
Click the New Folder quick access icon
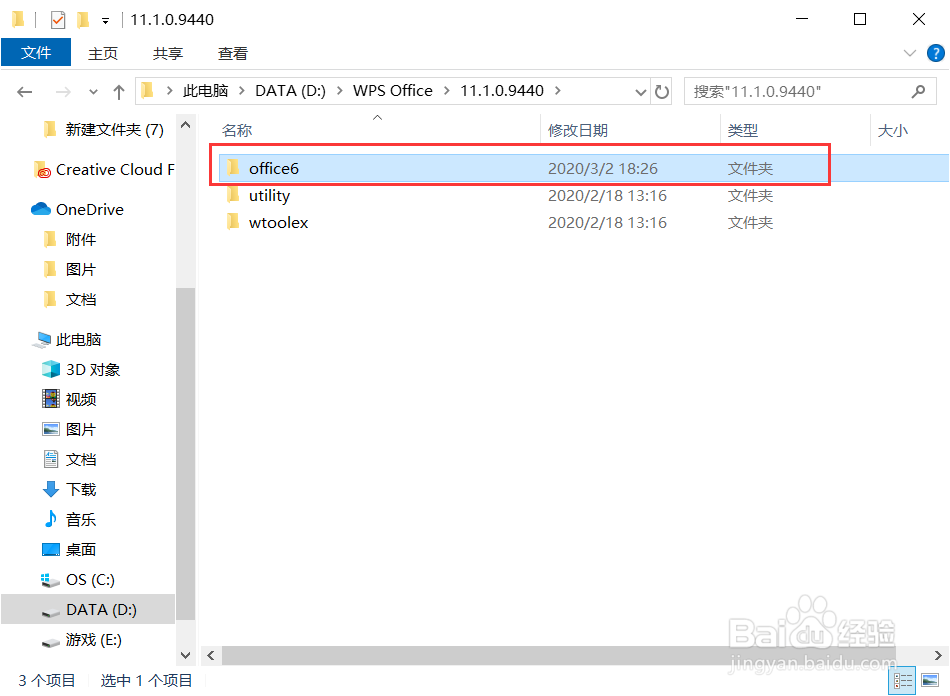83,20
